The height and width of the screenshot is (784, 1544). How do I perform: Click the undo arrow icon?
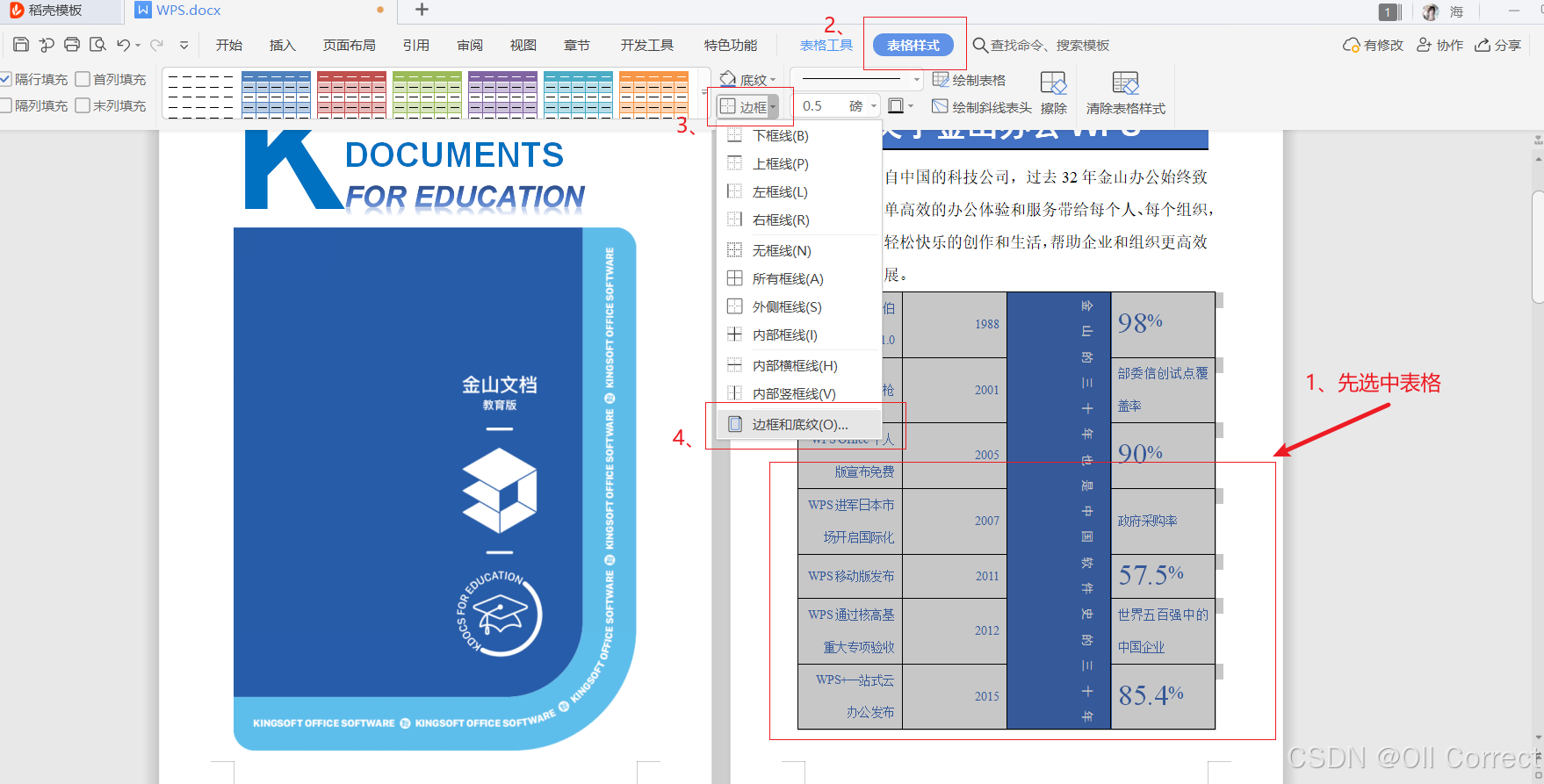tap(123, 45)
